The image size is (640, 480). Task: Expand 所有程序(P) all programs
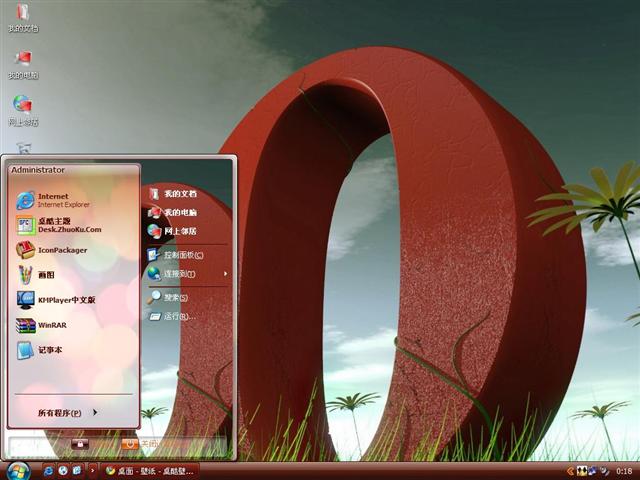pyautogui.click(x=68, y=413)
